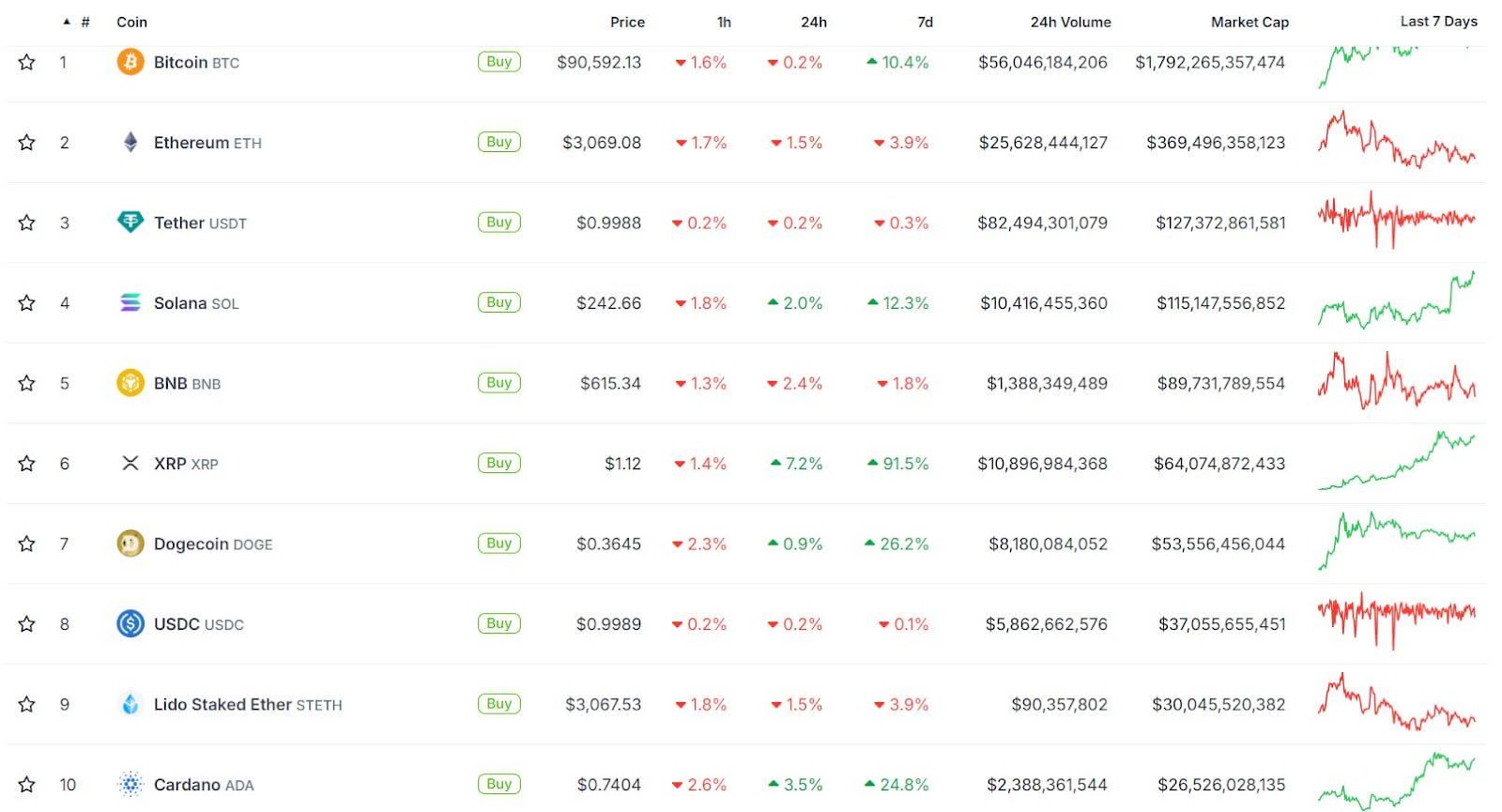Sort by the 7d change column

click(925, 22)
